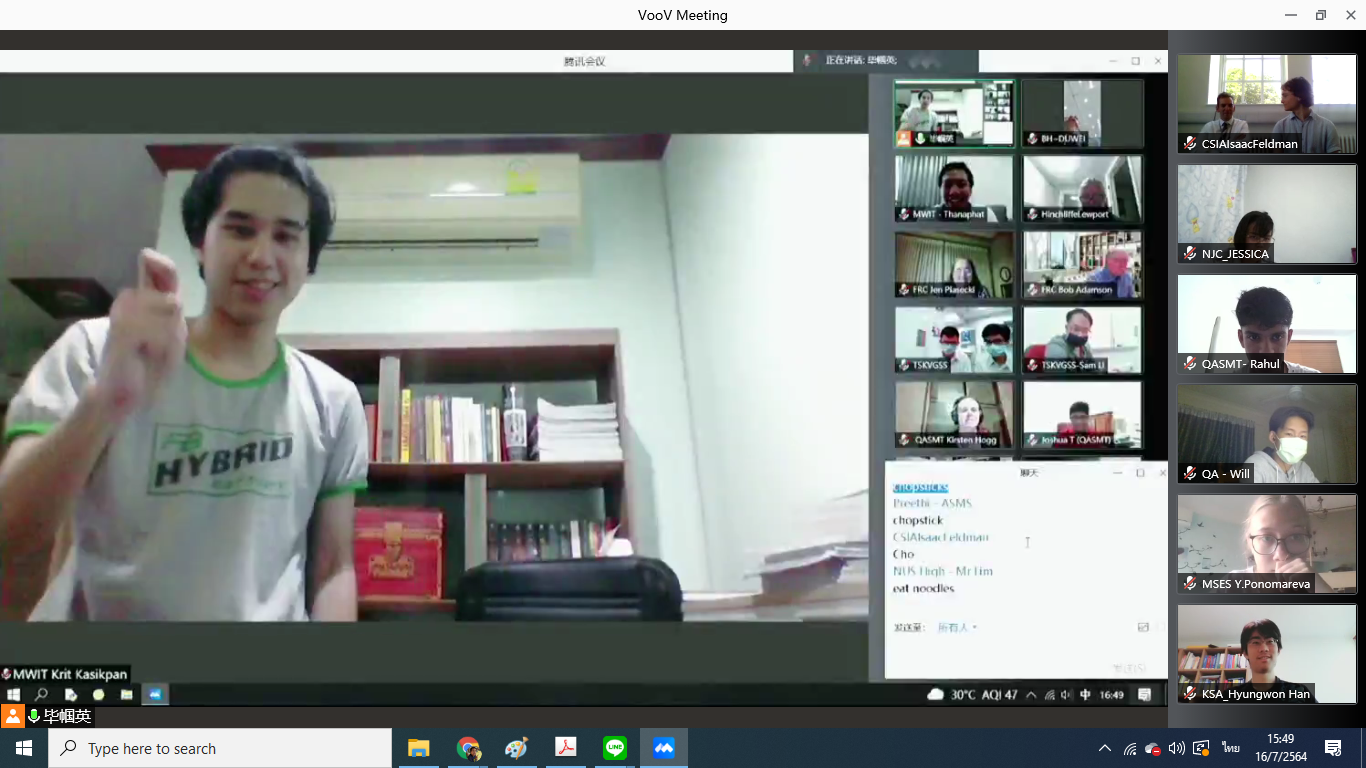Screen dimensions: 1366x768
Task: Click the 'NUS High - Mr Lim' sender name in chat
Action: pyautogui.click(x=943, y=571)
